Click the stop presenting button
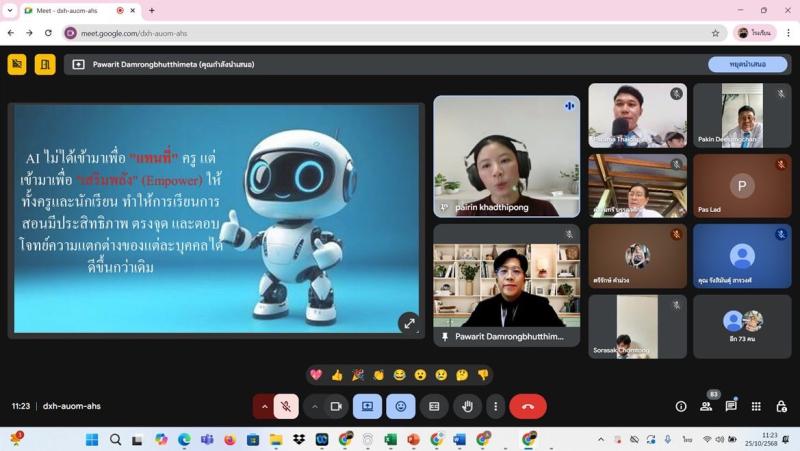 pyautogui.click(x=747, y=64)
